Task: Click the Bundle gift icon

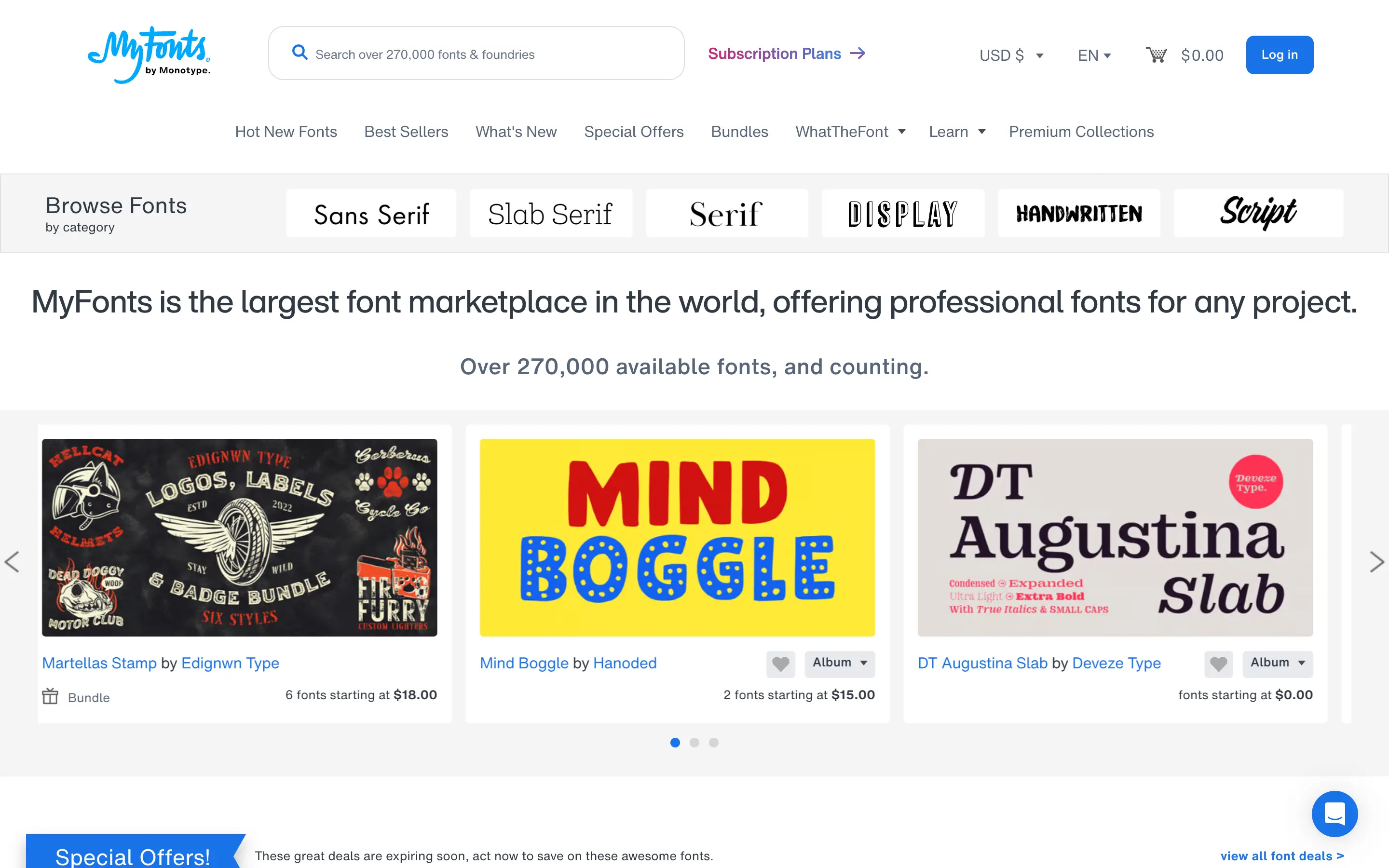Action: 51,696
